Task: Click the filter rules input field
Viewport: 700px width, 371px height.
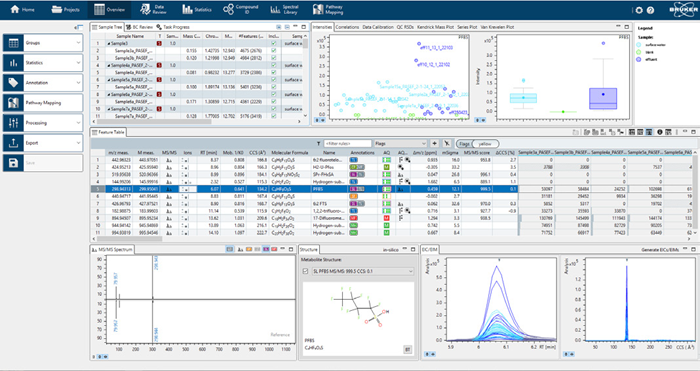Action: (347, 144)
